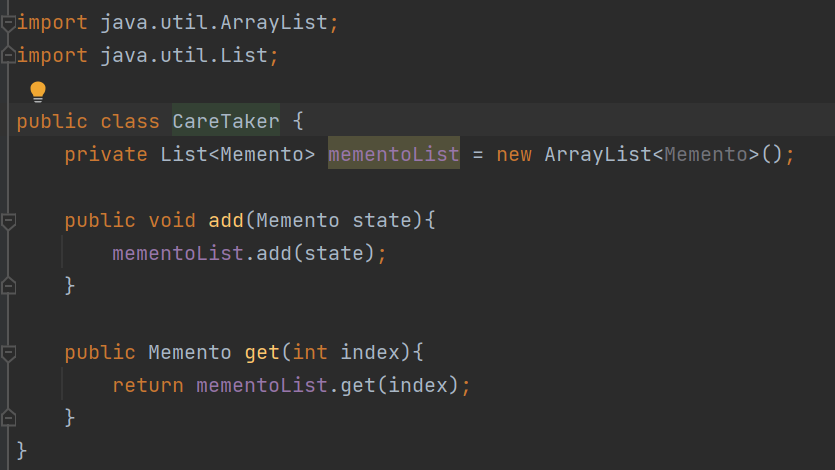Viewport: 835px width, 470px height.
Task: Click the java.util.List import text
Action: pyautogui.click(x=184, y=55)
